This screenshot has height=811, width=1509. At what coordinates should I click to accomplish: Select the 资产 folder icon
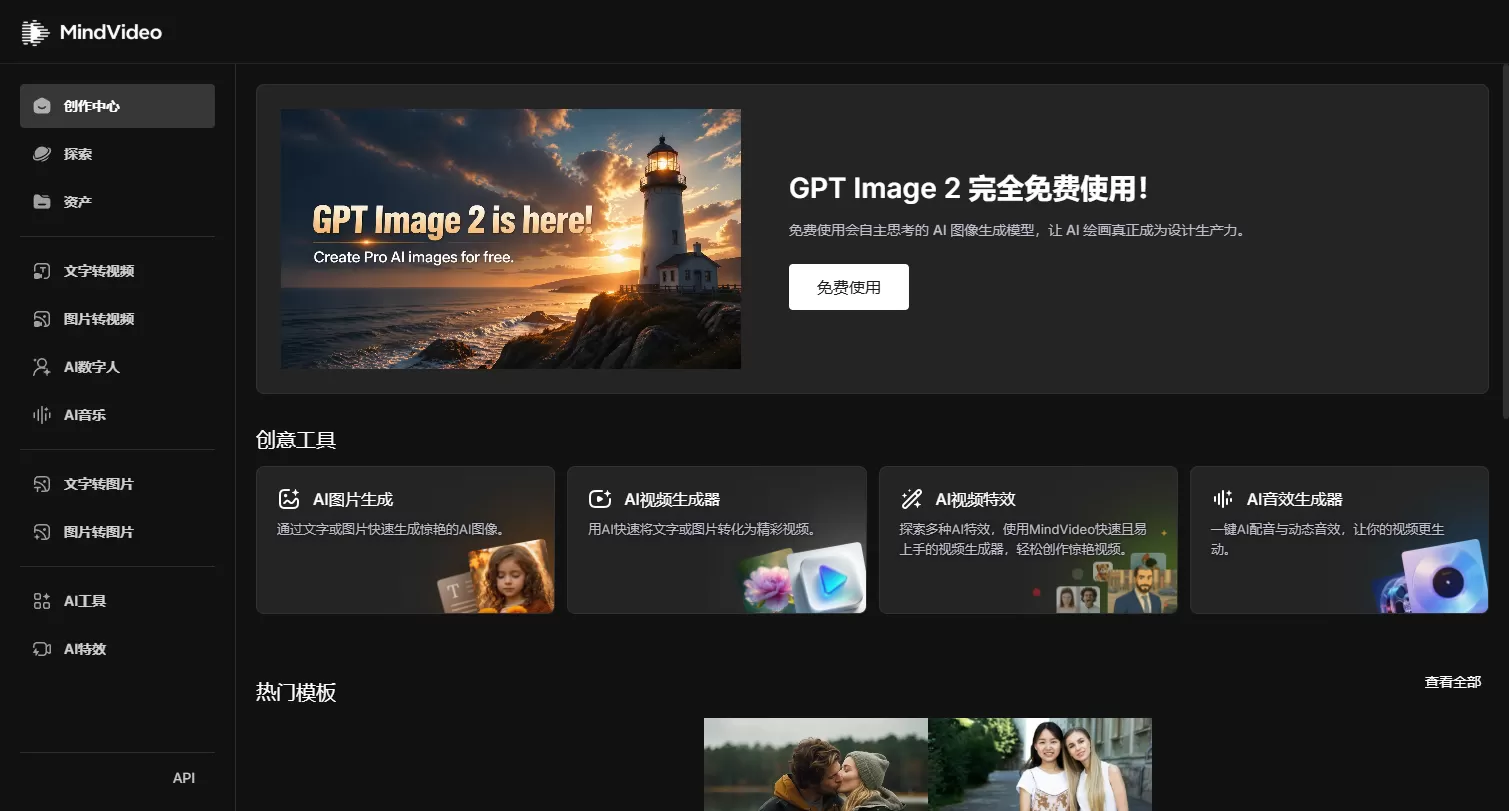click(x=42, y=202)
